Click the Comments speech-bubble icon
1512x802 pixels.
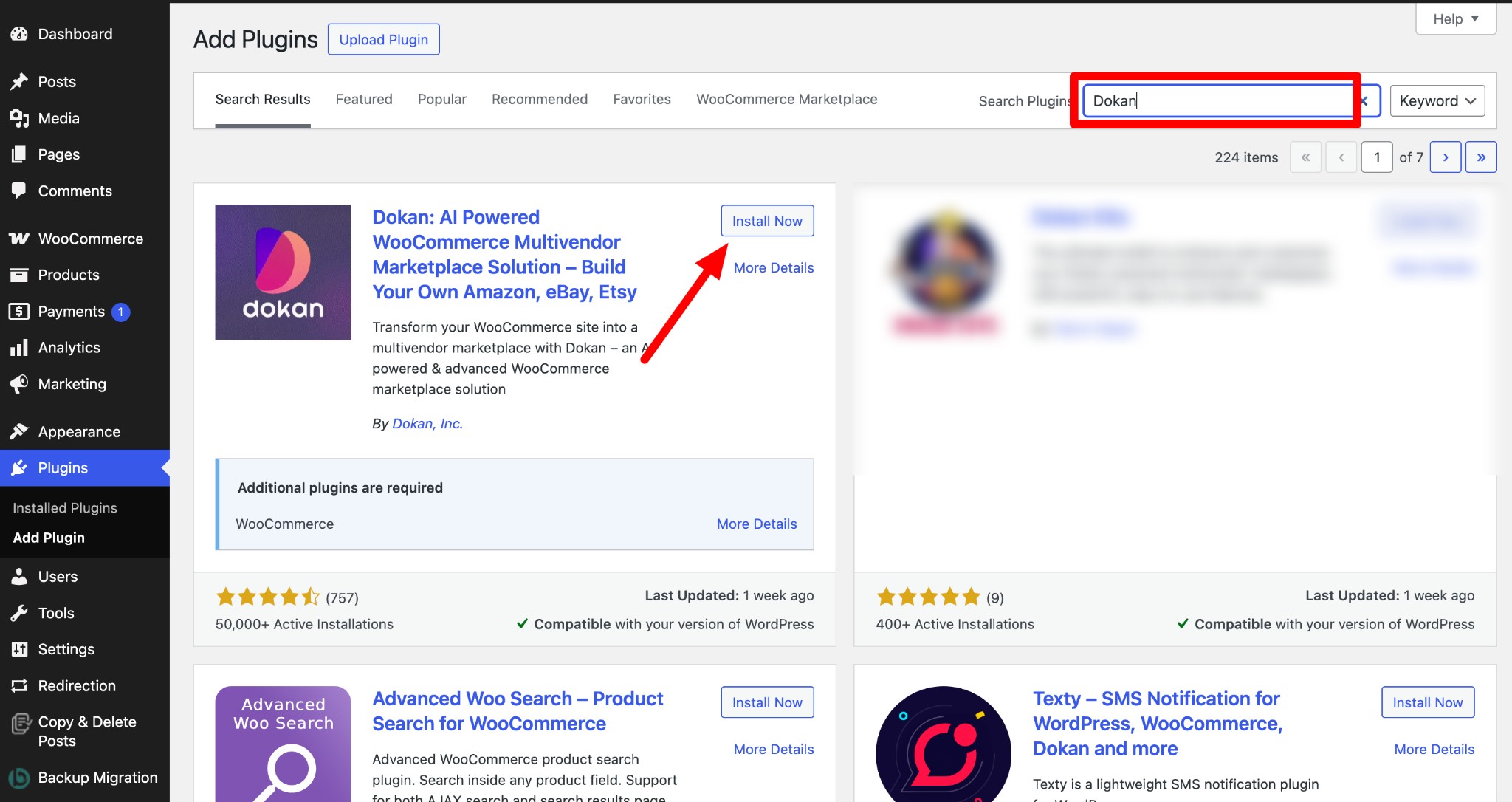point(19,191)
